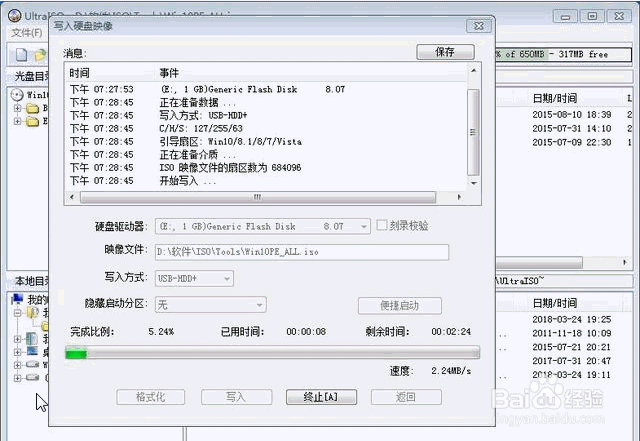Viewport: 640px width, 441px height.
Task: Click the message log scroll down arrow
Action: [x=473, y=183]
